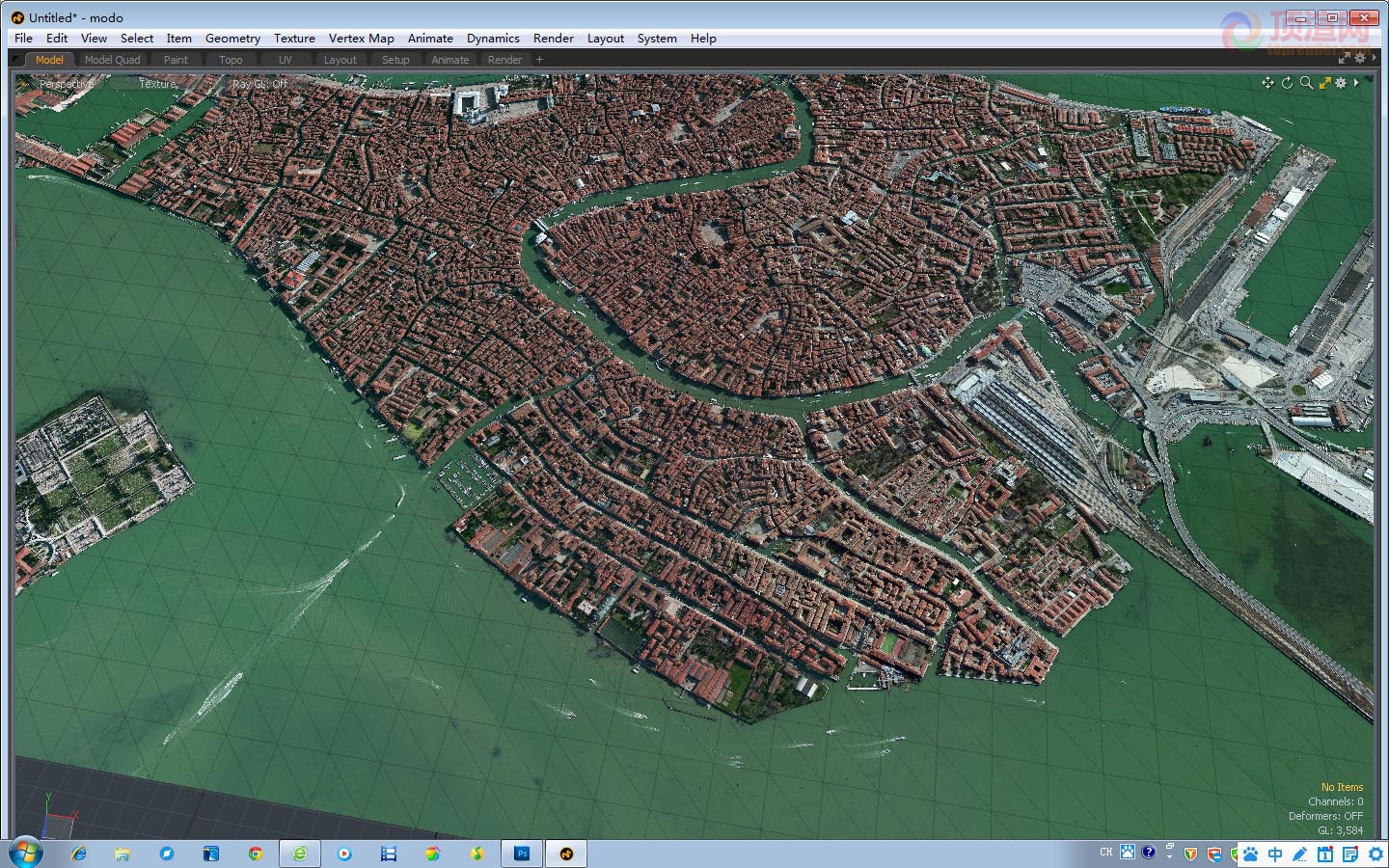Open the Animate menu
The width and height of the screenshot is (1389, 868).
[x=430, y=39]
